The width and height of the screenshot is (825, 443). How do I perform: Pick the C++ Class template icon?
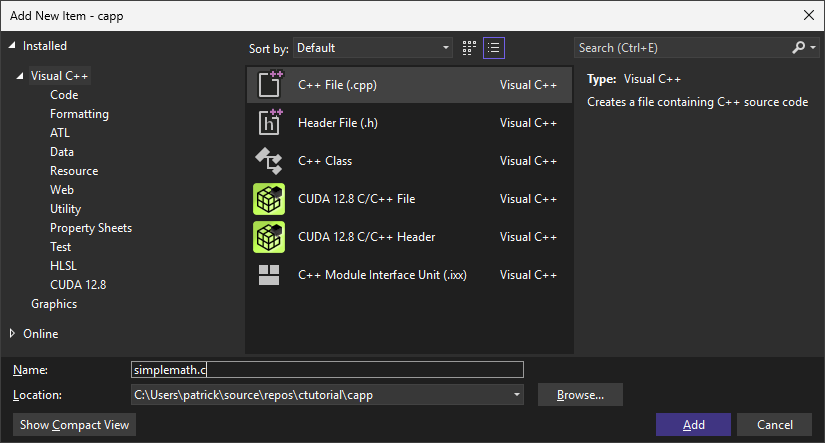tap(269, 160)
